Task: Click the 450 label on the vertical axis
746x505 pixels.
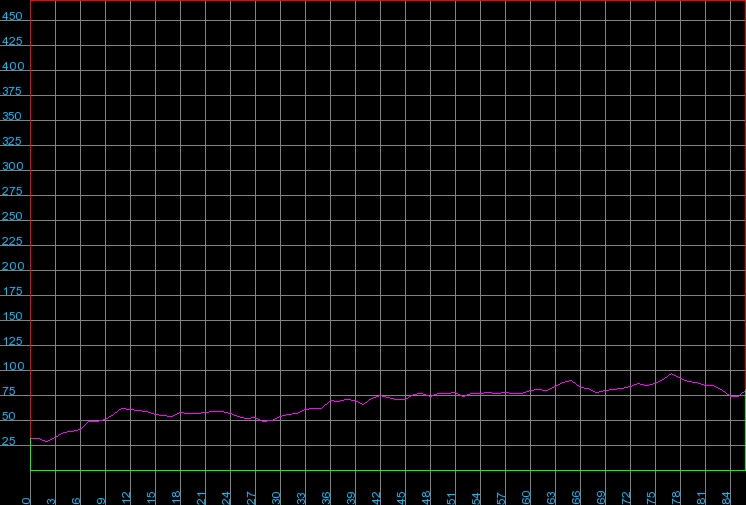Action: (x=12, y=16)
